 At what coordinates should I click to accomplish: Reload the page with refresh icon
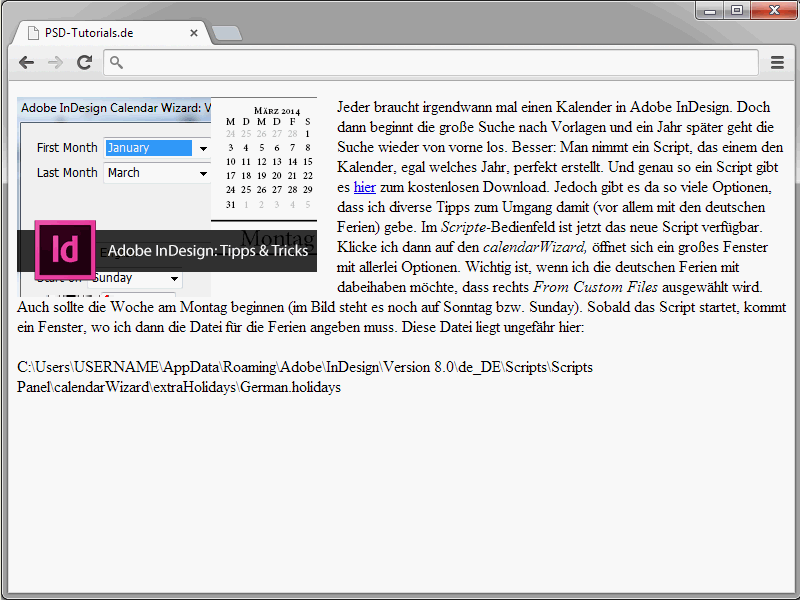coord(84,62)
